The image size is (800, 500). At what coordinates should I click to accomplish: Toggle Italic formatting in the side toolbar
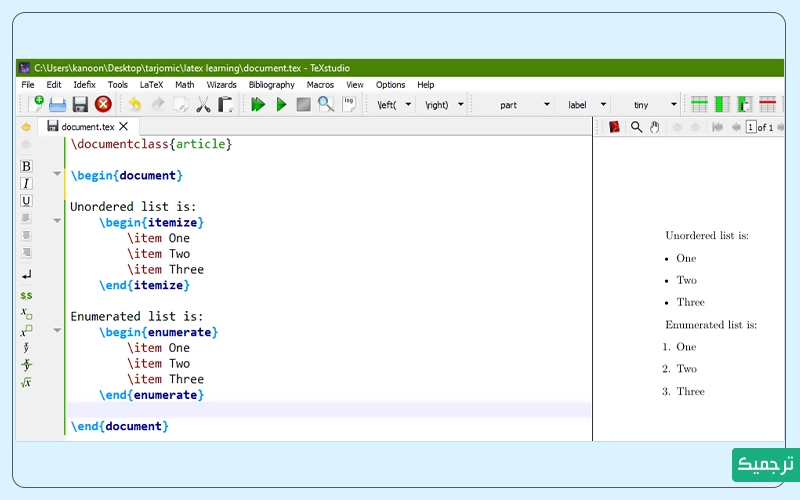pyautogui.click(x=26, y=183)
